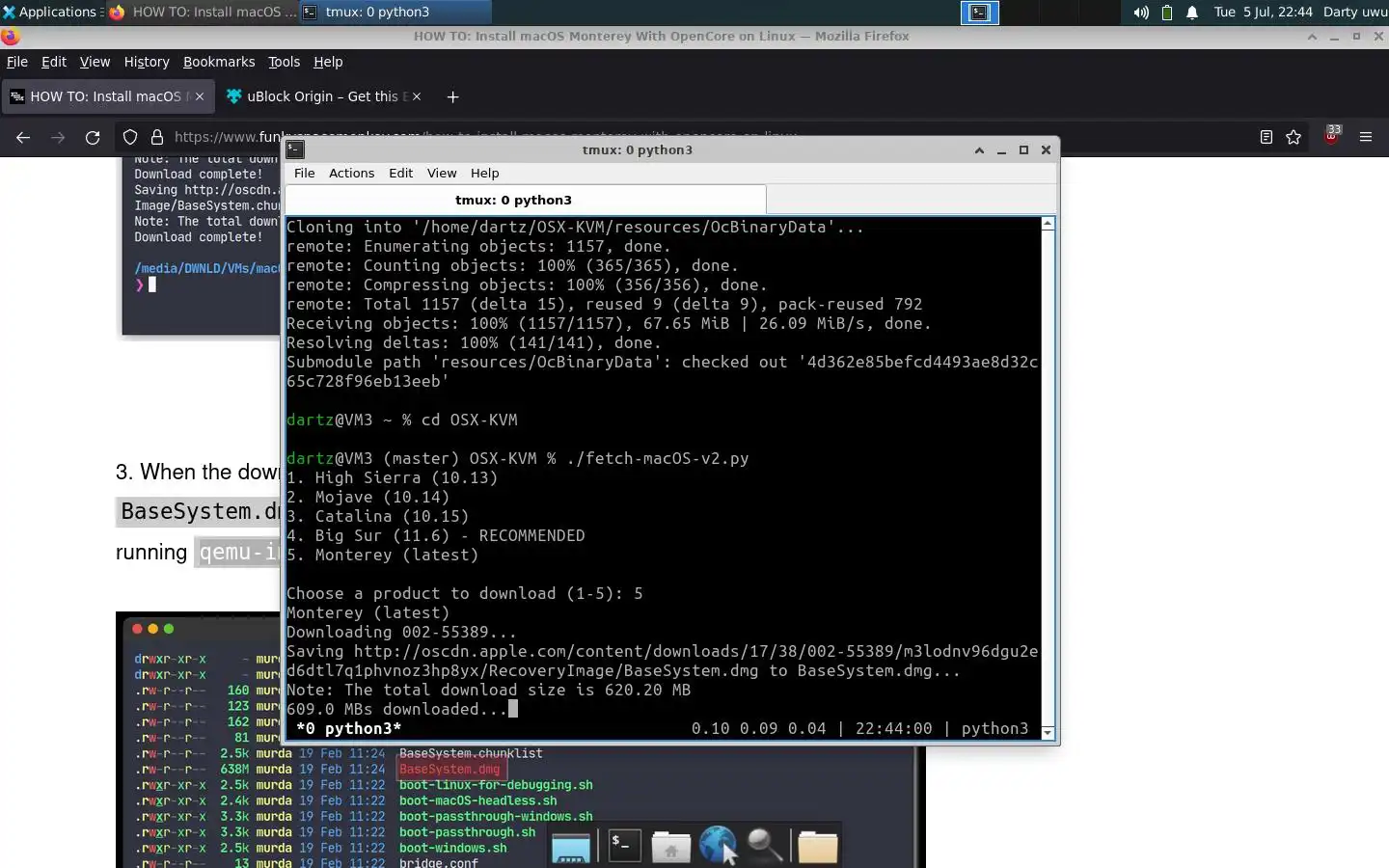Open the terminal Help menu
1389x868 pixels.
point(484,174)
